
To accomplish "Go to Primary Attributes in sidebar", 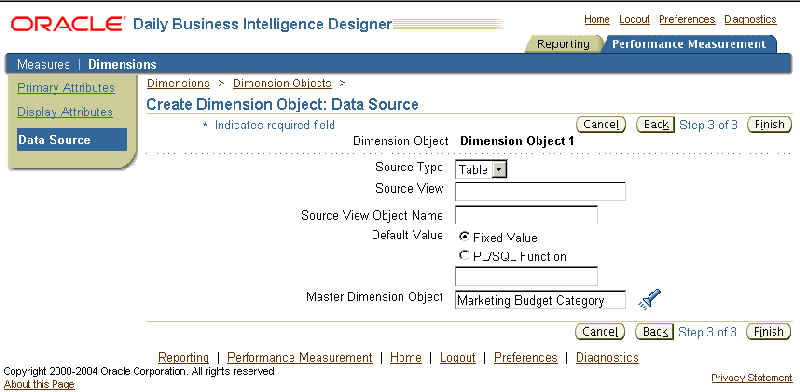I will [x=66, y=88].
